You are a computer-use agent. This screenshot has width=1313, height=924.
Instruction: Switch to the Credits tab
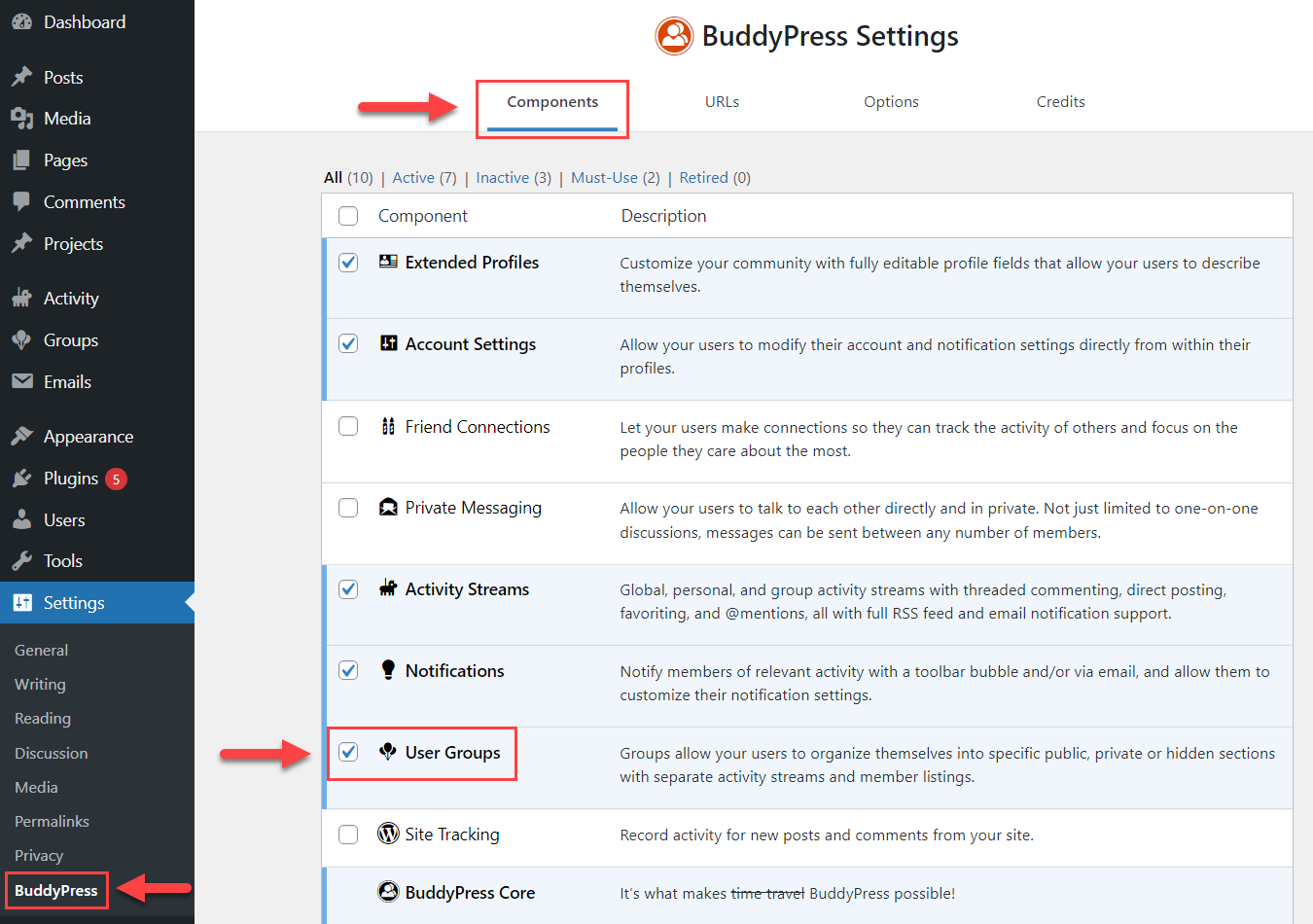pyautogui.click(x=1060, y=102)
